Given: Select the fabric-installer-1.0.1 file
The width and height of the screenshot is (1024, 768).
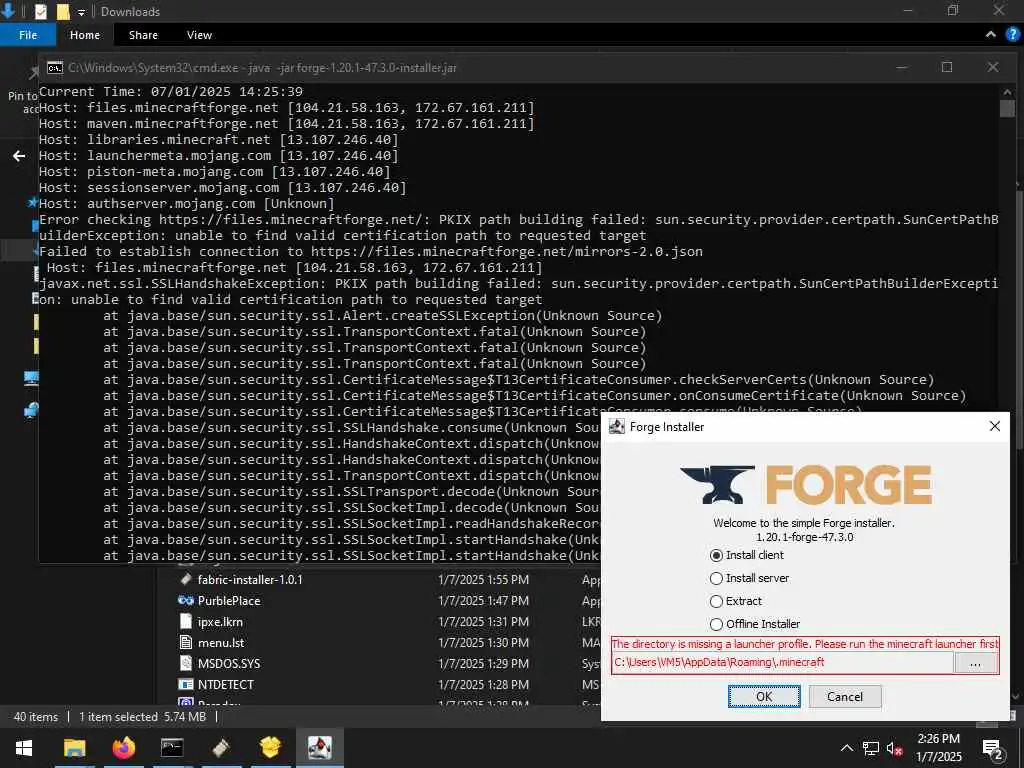Looking at the screenshot, I should point(250,579).
